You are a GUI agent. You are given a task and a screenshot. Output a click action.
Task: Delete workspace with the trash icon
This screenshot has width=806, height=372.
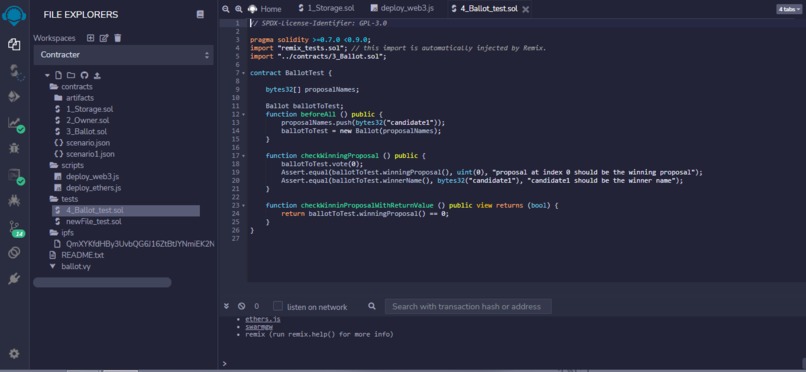118,38
